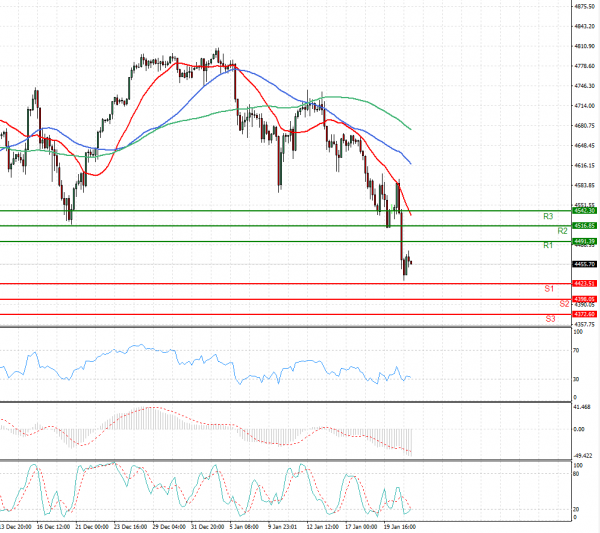
Task: Click the 4875.50 price axis value
Action: pyautogui.click(x=584, y=7)
